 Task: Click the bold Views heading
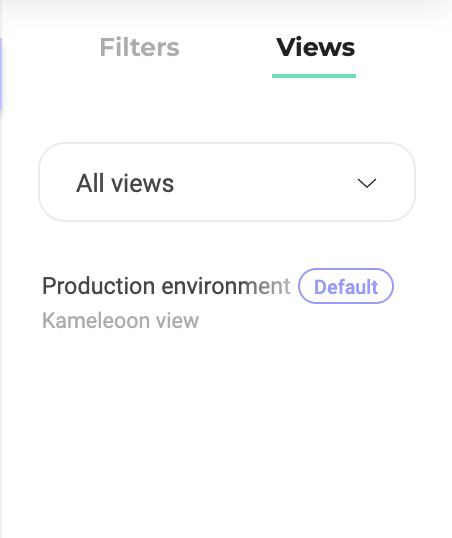315,47
